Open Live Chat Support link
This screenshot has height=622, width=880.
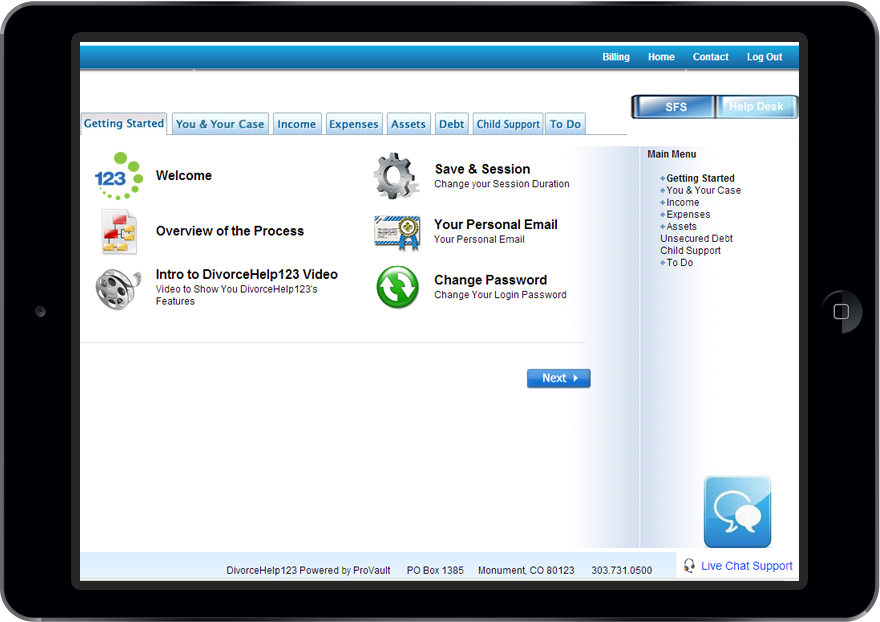[x=746, y=566]
